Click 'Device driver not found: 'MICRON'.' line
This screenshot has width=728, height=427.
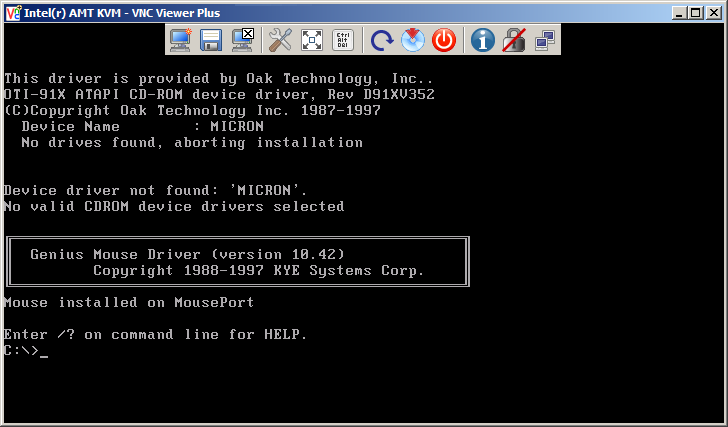coord(156,190)
